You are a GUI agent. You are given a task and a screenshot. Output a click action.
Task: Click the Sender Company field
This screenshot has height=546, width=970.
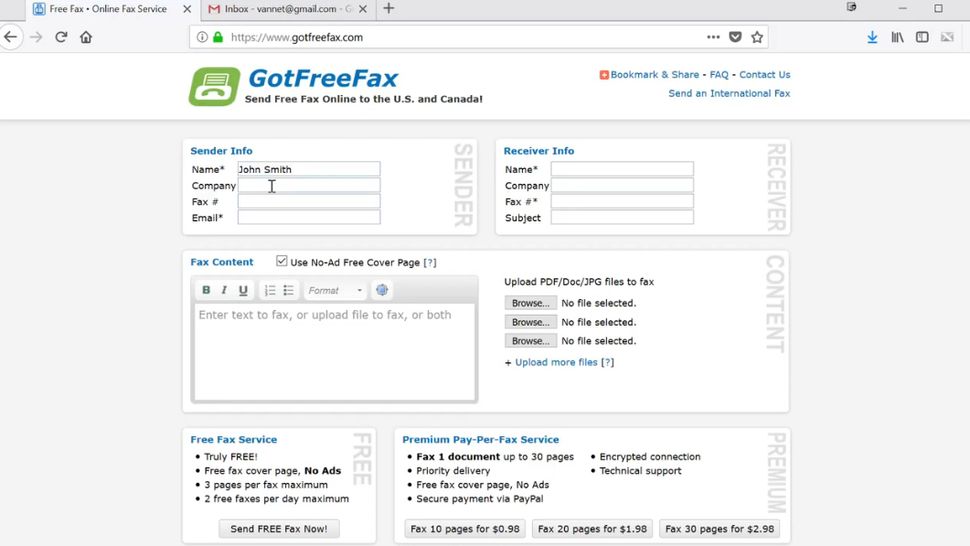pyautogui.click(x=309, y=185)
